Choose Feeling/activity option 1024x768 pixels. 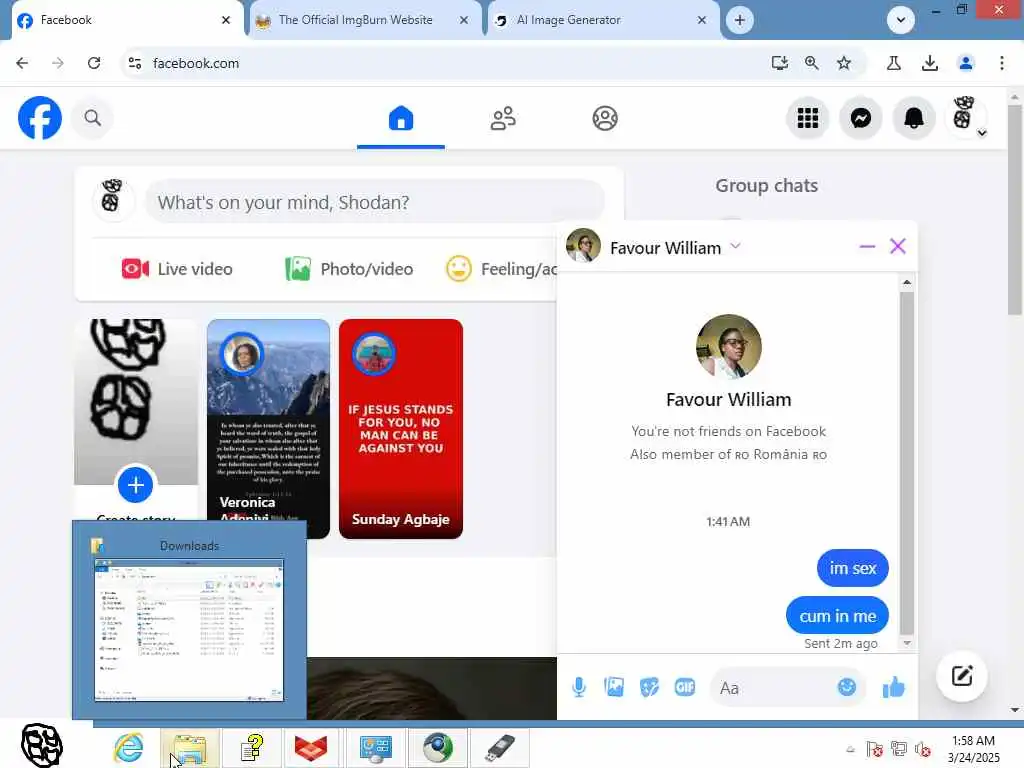point(501,269)
